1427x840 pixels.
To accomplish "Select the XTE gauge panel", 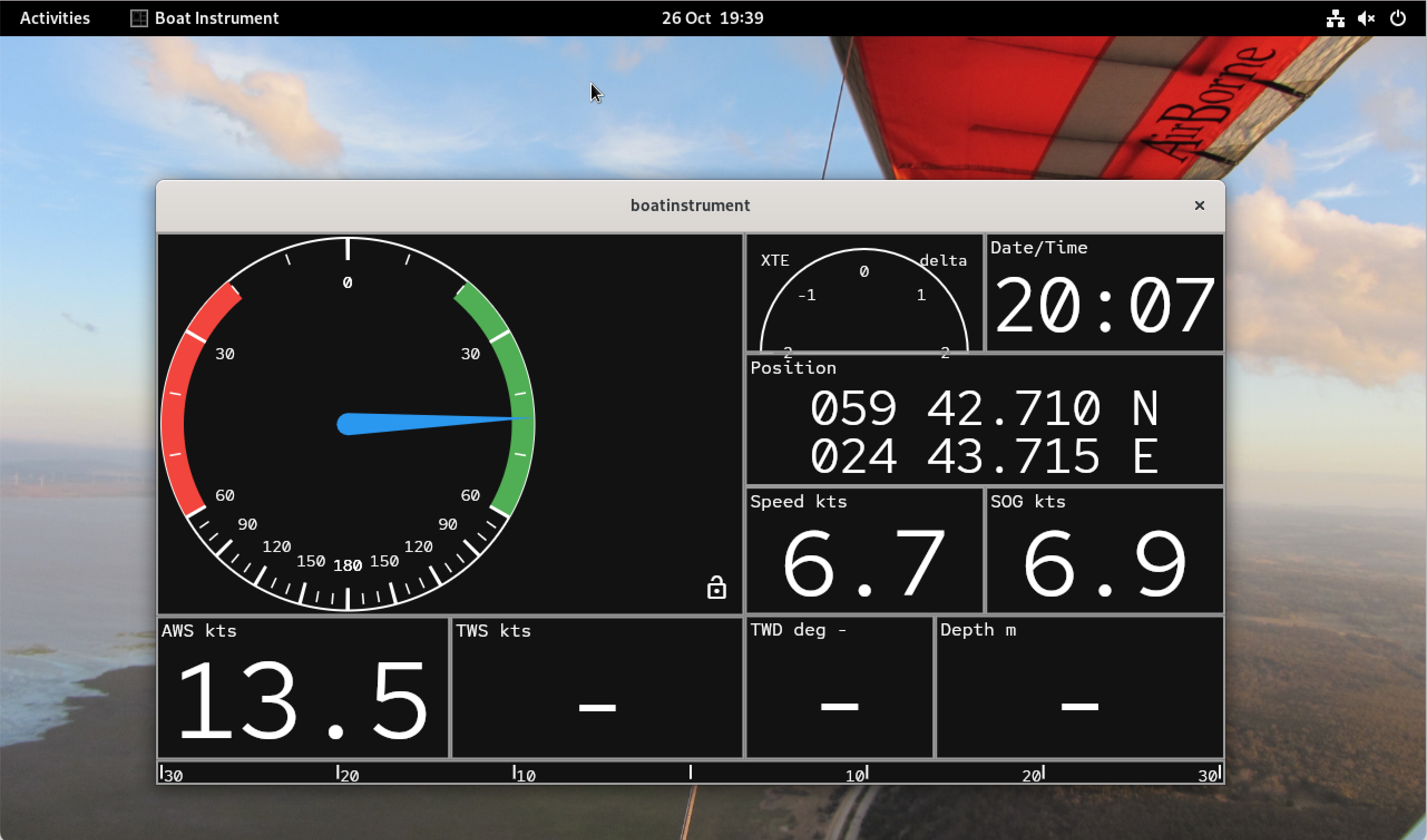I will point(864,293).
